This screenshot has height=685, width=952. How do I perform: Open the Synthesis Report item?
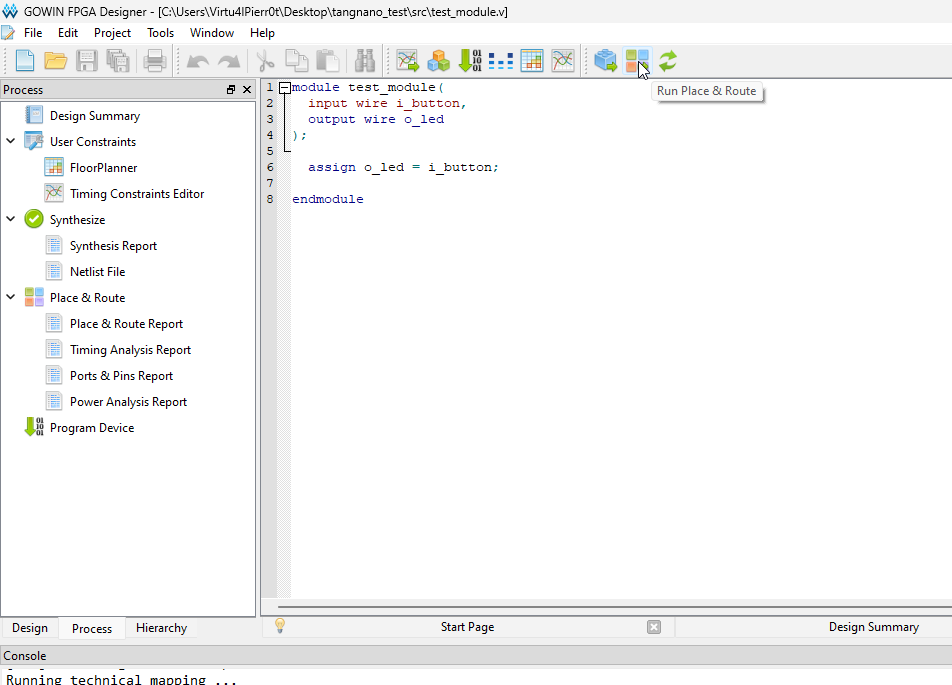pyautogui.click(x=113, y=246)
